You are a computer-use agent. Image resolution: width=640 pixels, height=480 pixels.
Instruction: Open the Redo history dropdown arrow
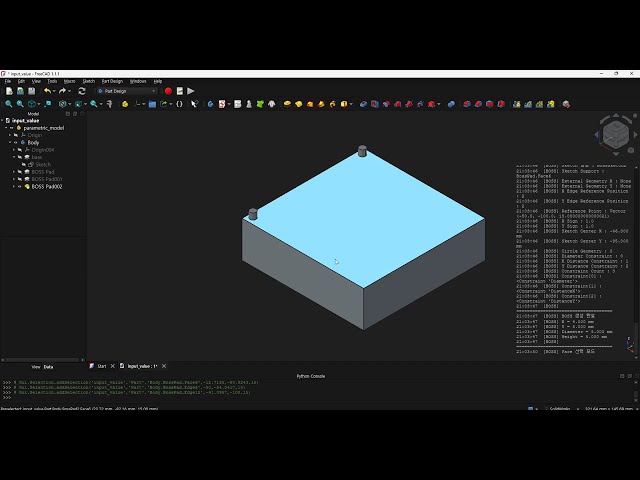69,91
